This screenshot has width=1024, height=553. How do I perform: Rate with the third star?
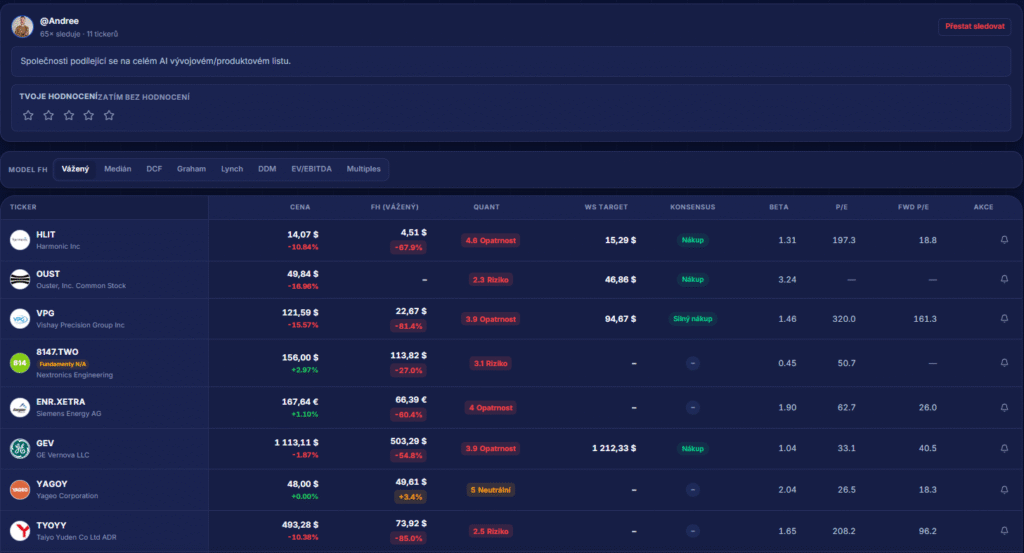click(69, 116)
